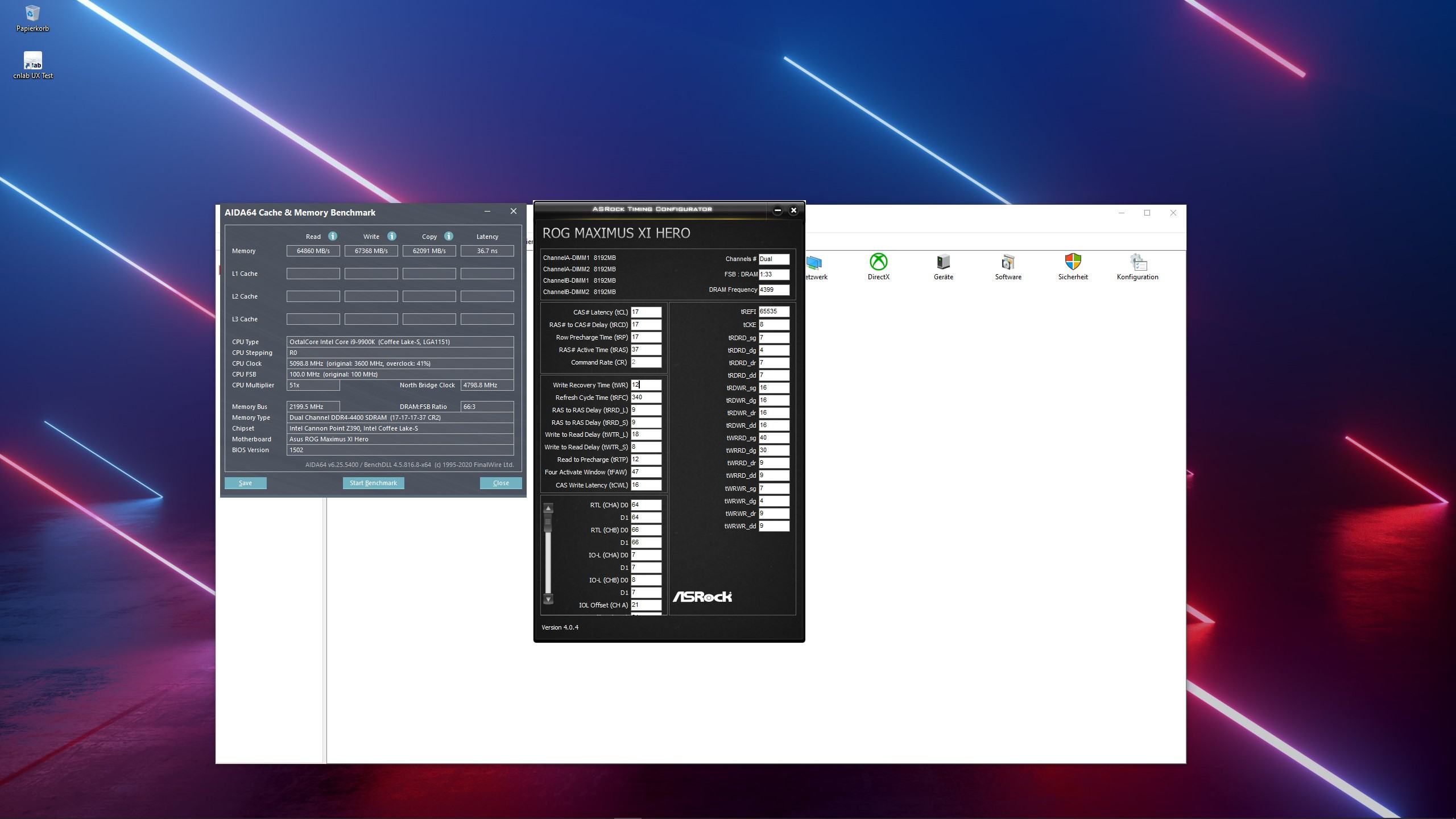
Task: Click the FSB : DRAM ratio field
Action: coord(774,274)
